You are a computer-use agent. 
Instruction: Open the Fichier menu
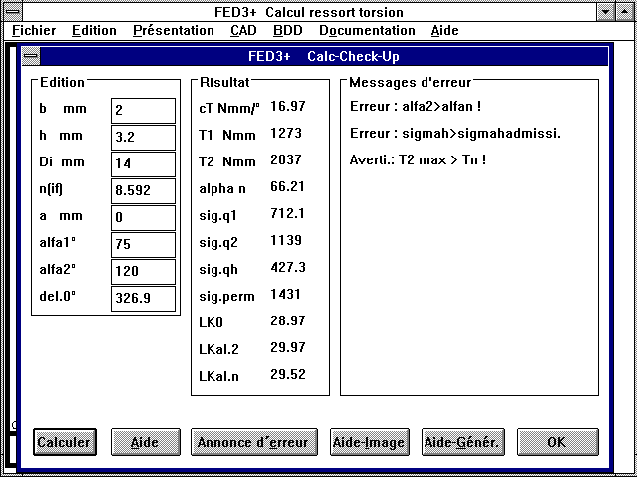(x=33, y=30)
